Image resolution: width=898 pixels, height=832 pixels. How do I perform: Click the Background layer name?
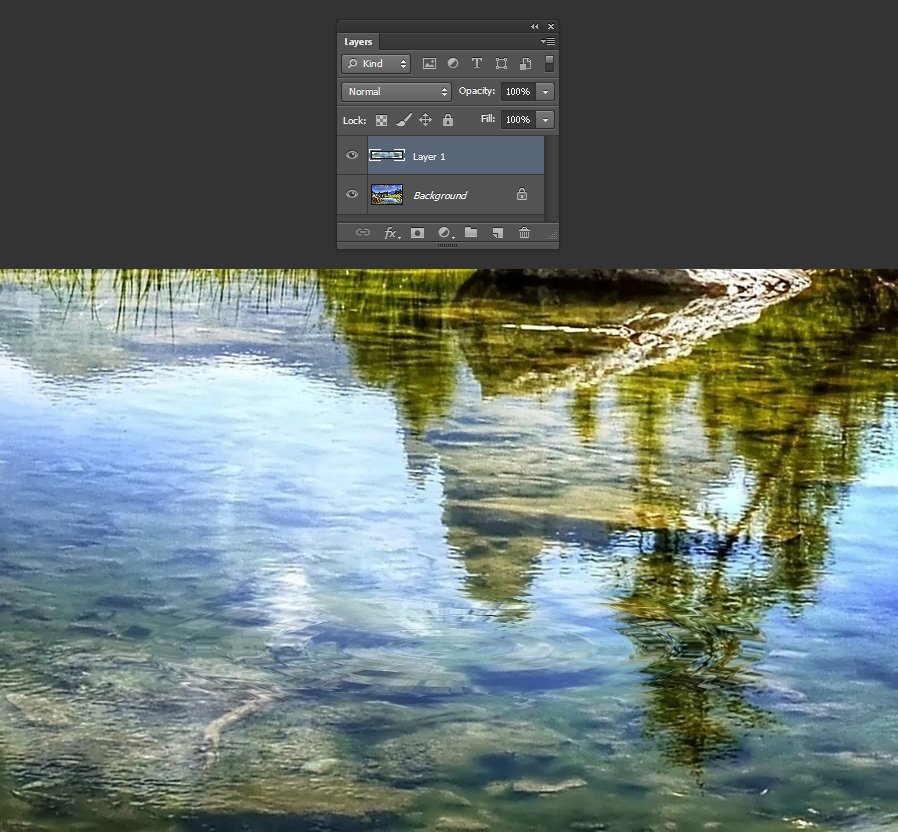(x=440, y=195)
